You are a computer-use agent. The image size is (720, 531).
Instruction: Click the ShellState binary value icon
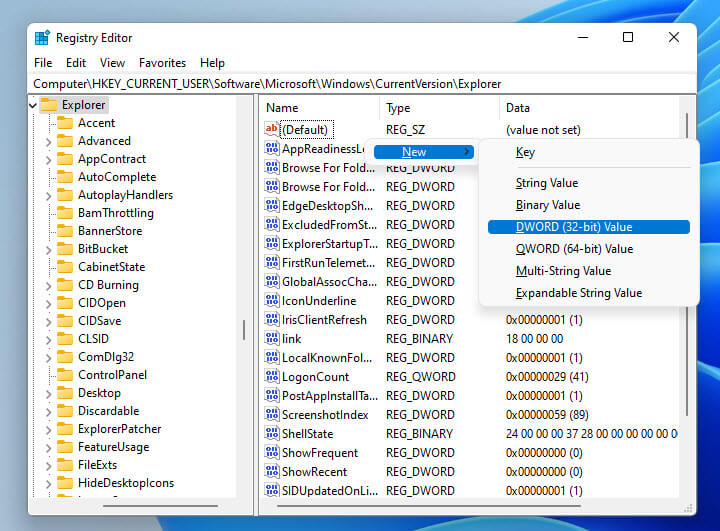(271, 434)
